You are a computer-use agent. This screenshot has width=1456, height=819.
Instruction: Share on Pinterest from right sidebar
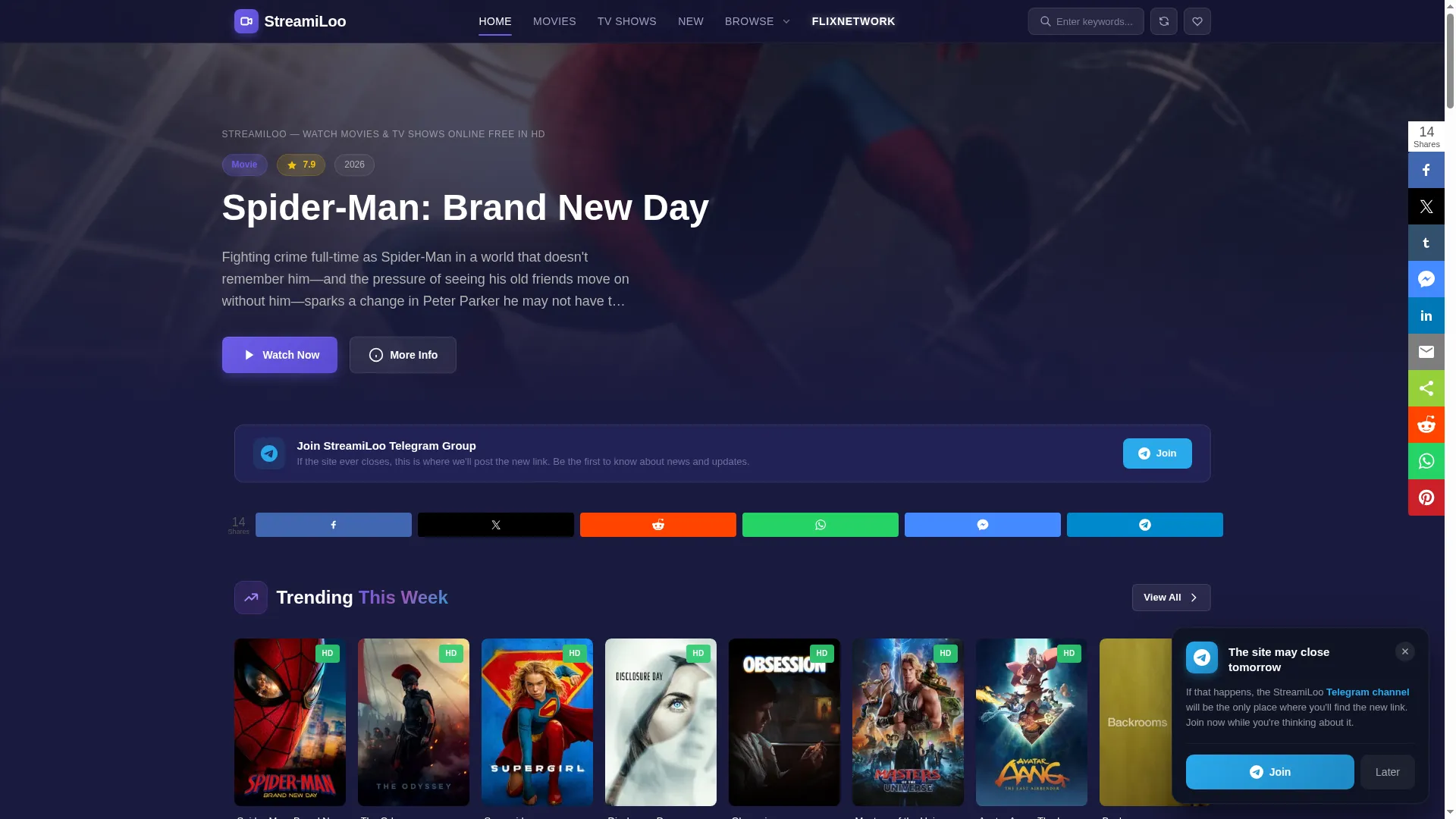pyautogui.click(x=1426, y=497)
